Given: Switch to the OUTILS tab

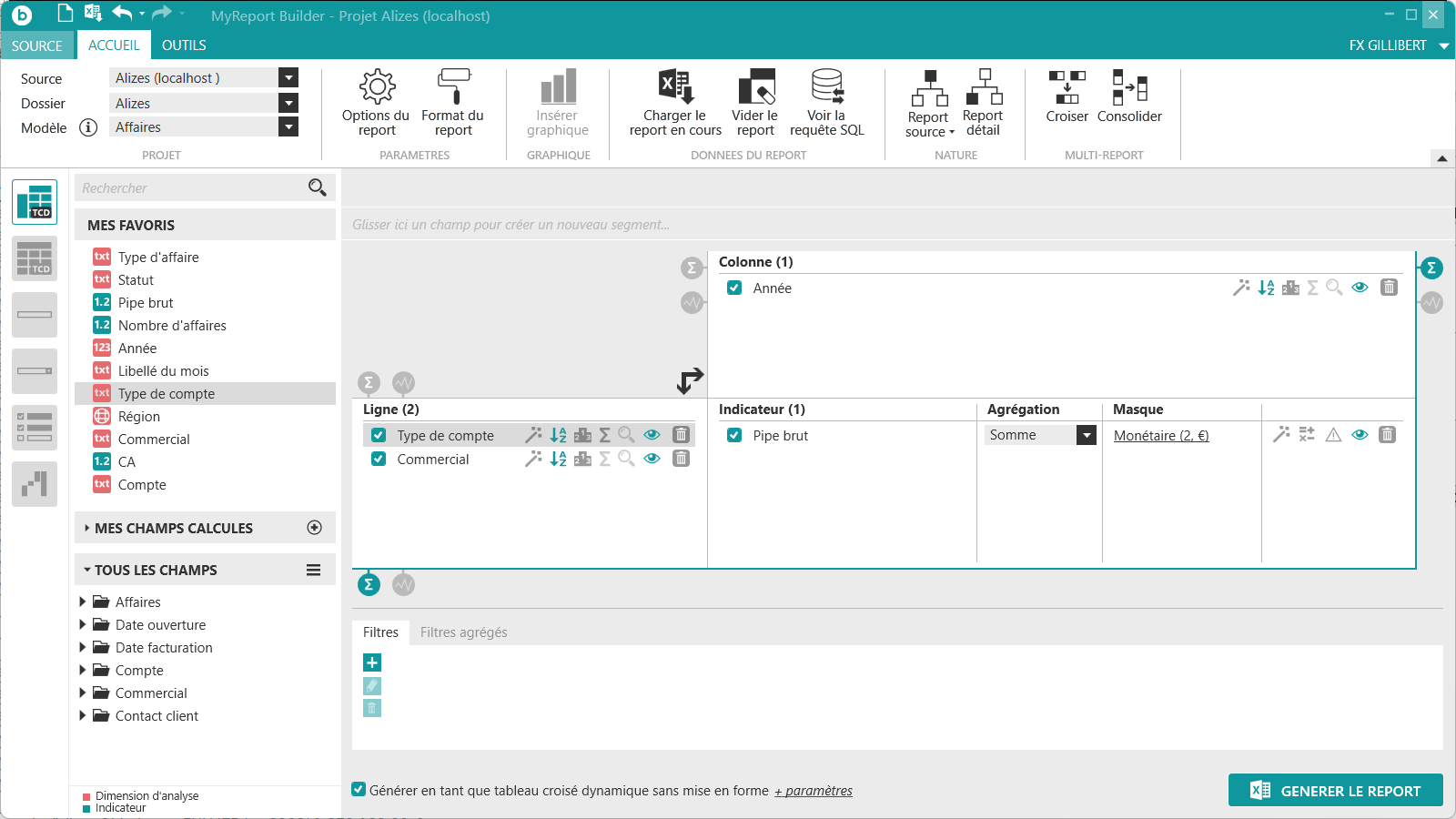Looking at the screenshot, I should tap(184, 45).
